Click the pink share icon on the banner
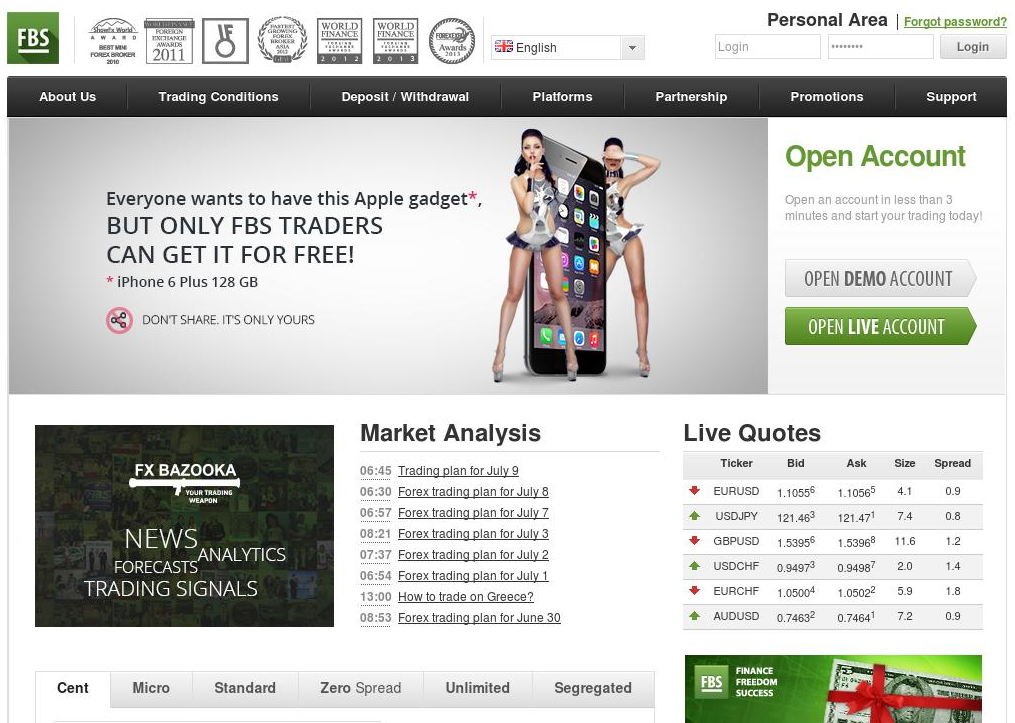Image resolution: width=1015 pixels, height=723 pixels. [119, 320]
